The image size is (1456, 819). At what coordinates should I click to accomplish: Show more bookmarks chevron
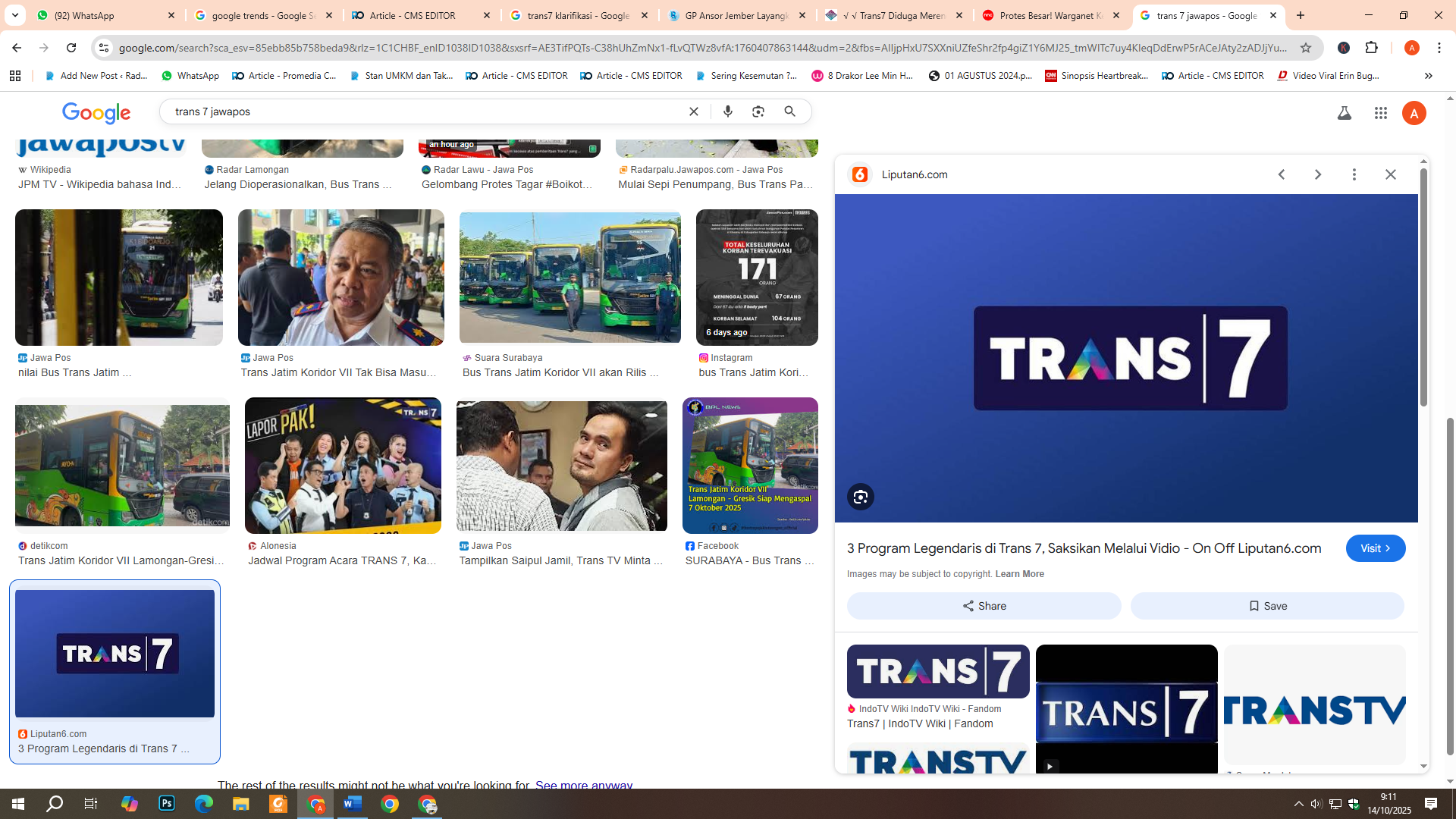pos(1429,76)
